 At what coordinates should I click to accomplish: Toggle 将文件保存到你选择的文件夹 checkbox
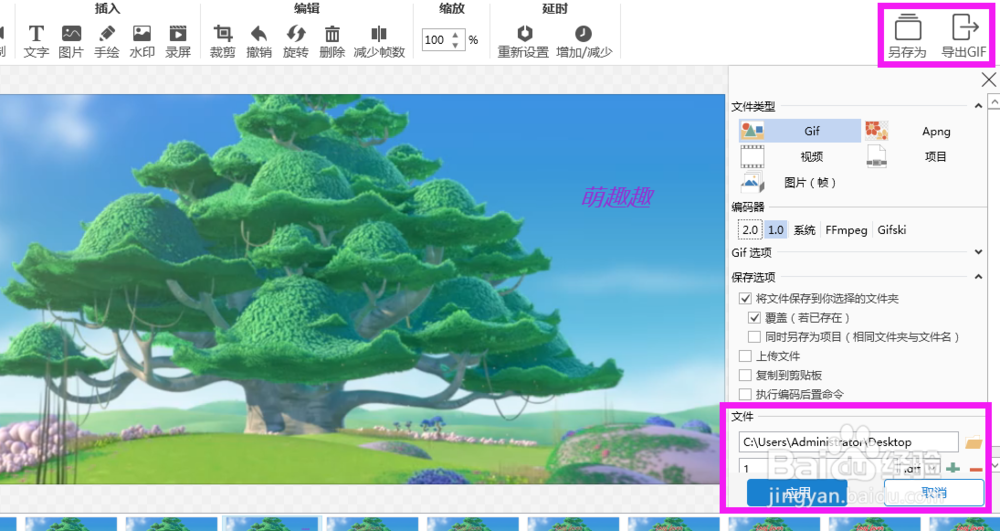point(745,298)
